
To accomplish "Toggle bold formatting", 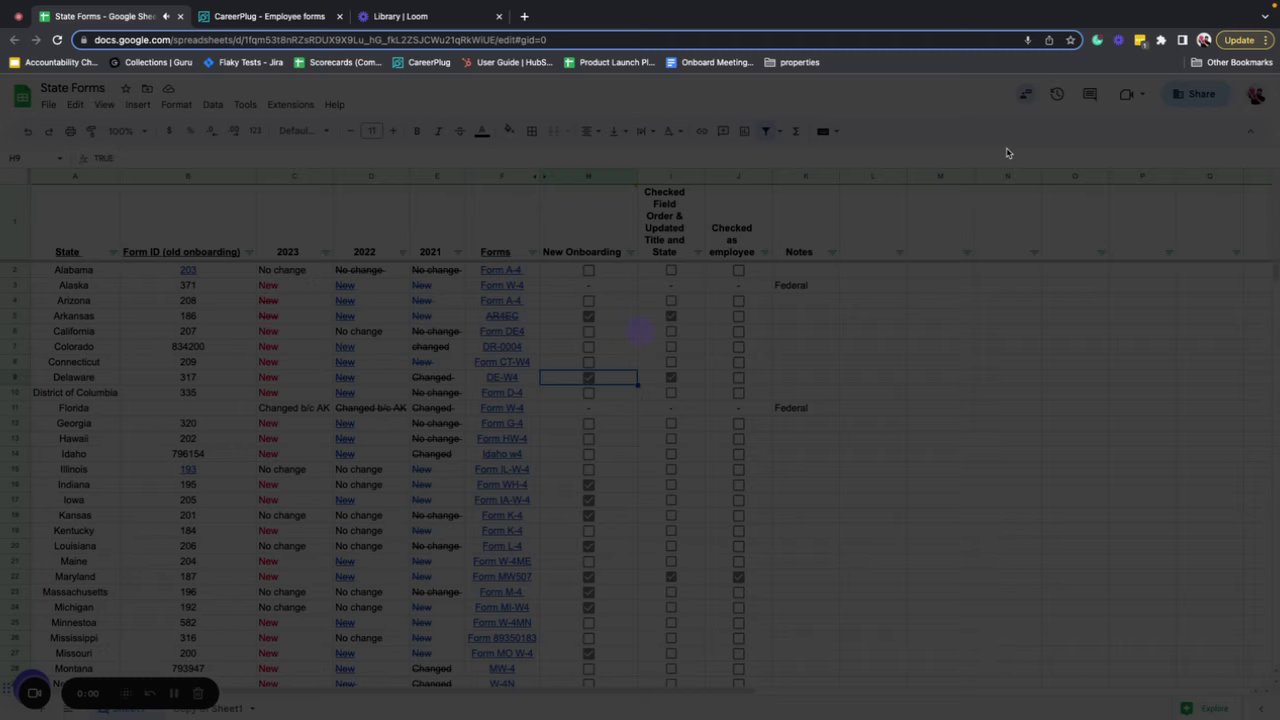I will pos(417,131).
